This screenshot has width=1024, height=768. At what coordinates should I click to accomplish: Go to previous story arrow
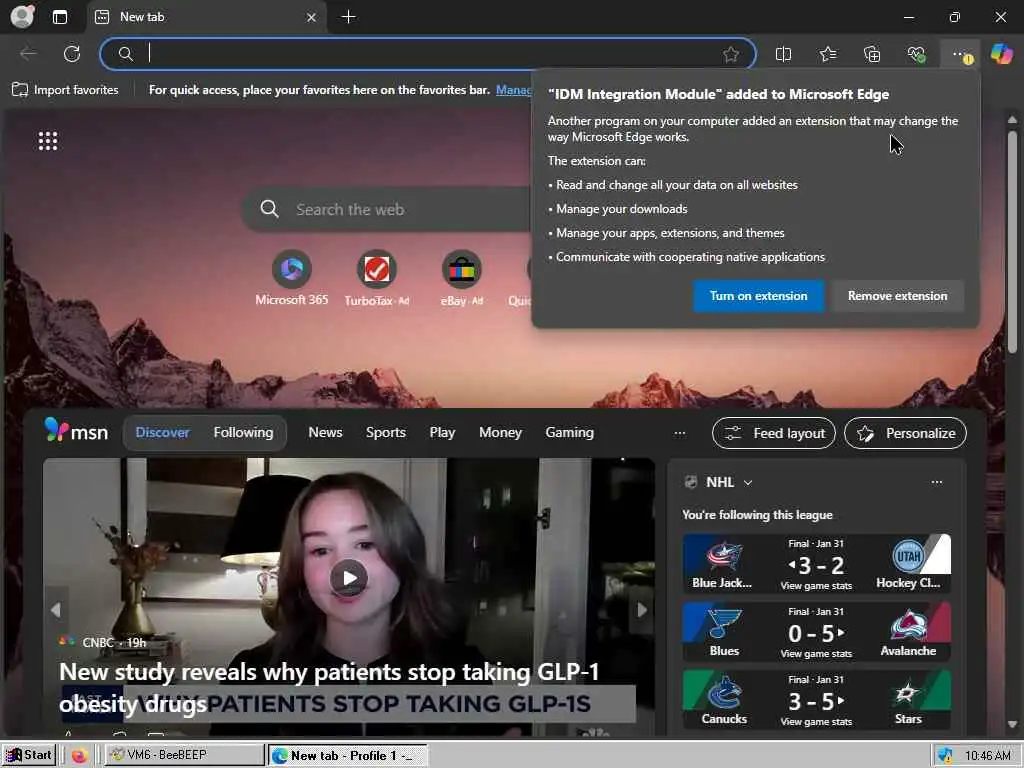pyautogui.click(x=56, y=610)
